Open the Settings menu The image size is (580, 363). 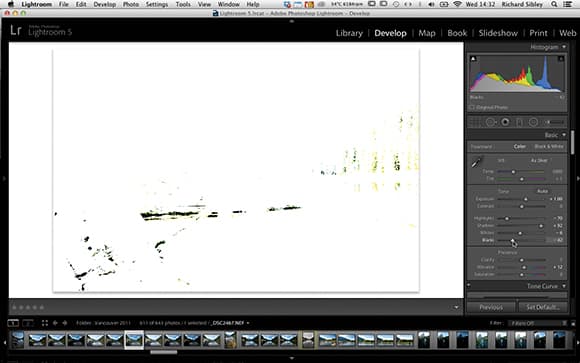tap(157, 4)
